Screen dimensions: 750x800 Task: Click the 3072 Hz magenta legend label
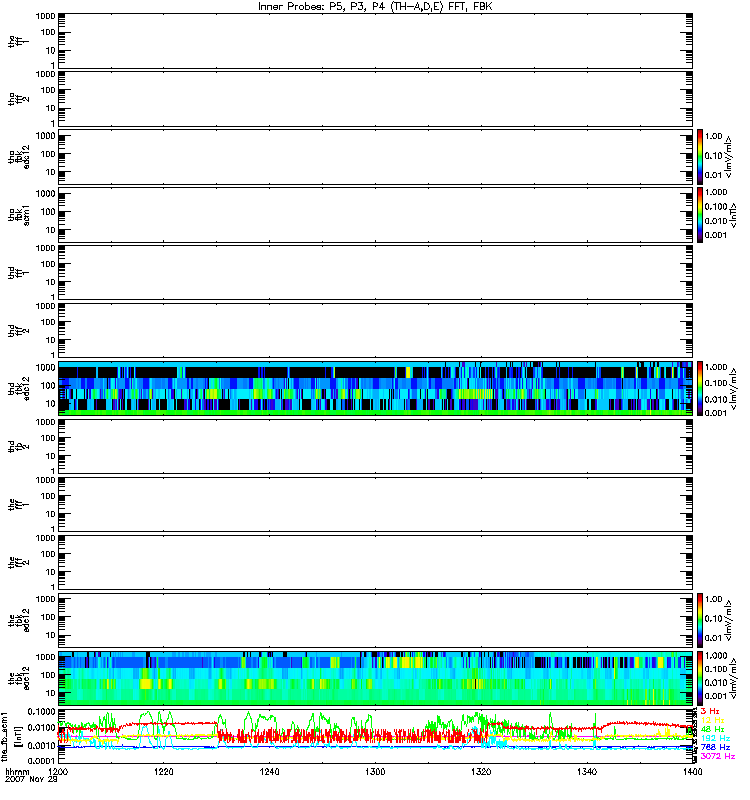click(x=716, y=756)
